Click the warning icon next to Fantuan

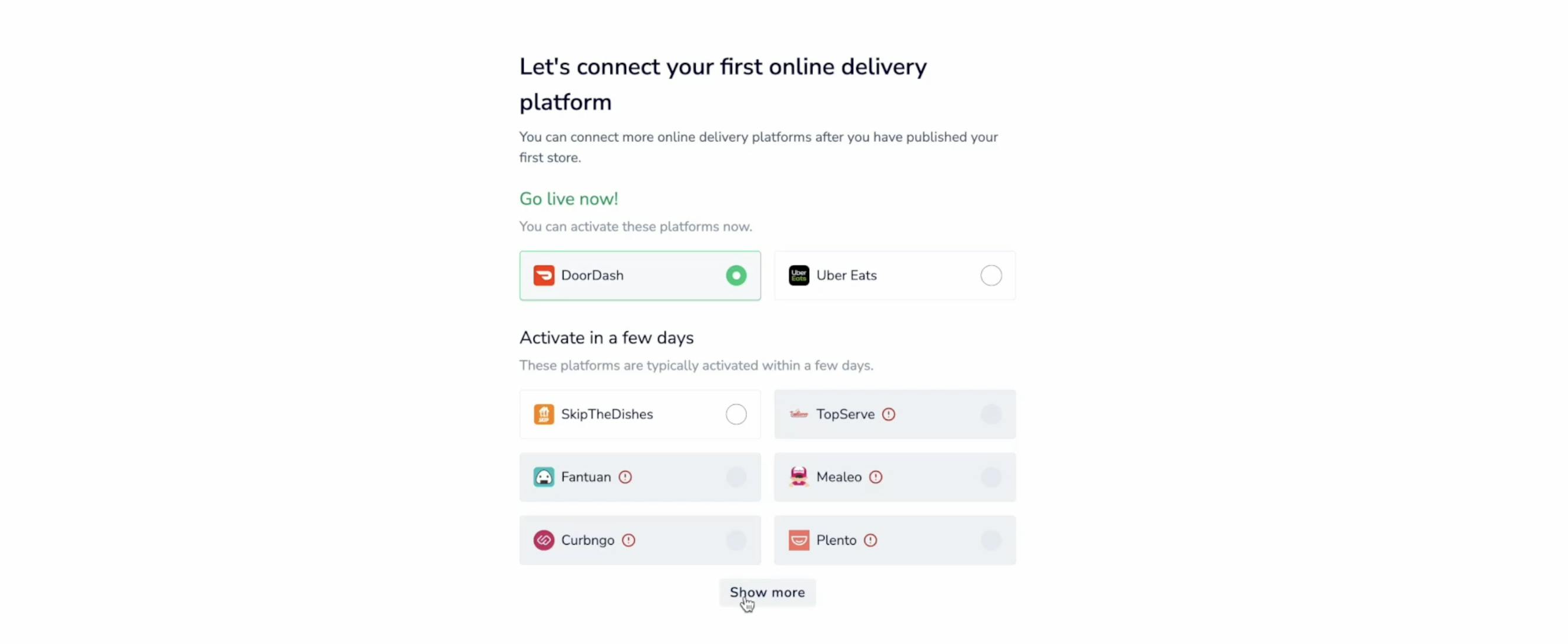pyautogui.click(x=626, y=477)
